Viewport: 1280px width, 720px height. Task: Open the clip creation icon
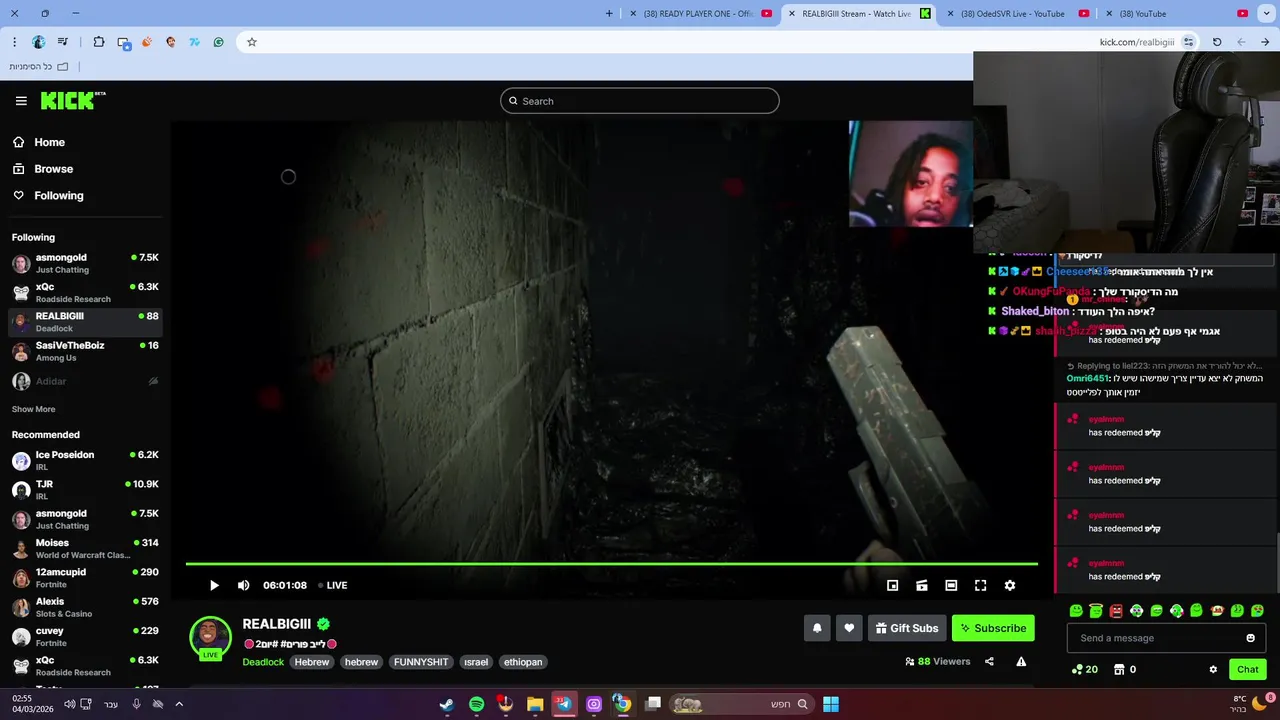tap(922, 586)
